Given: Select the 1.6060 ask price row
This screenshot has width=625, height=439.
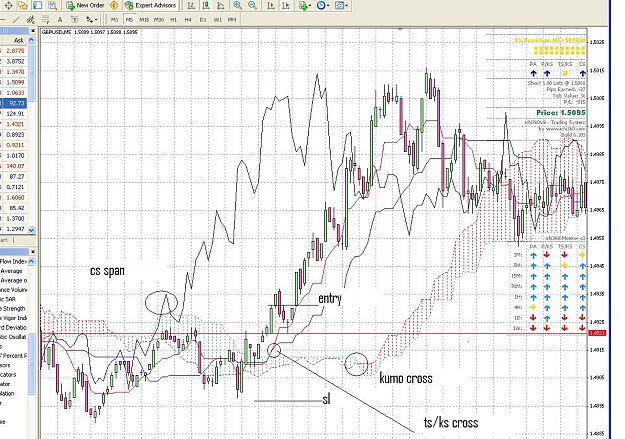Looking at the screenshot, I should [x=14, y=197].
